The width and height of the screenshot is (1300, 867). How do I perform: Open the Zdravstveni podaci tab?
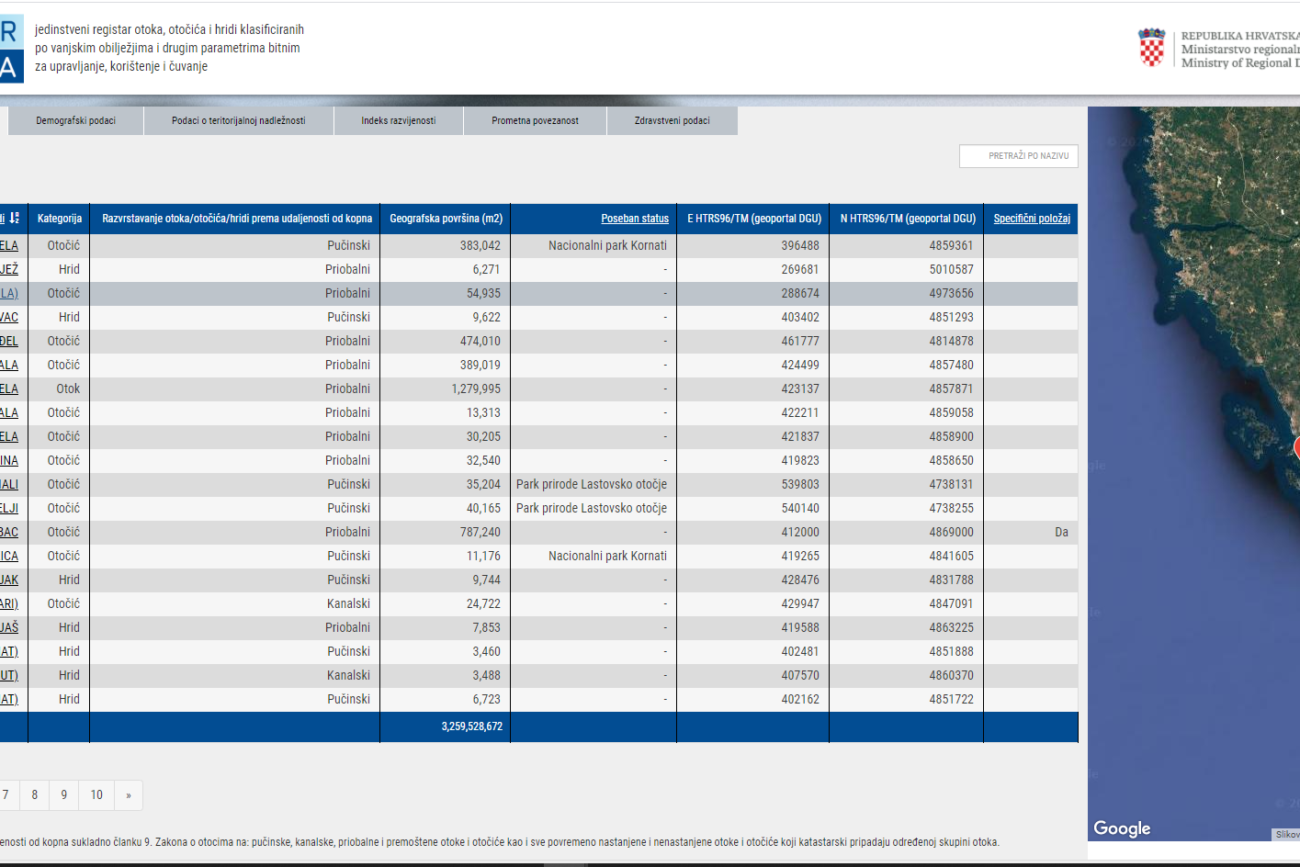coord(672,121)
